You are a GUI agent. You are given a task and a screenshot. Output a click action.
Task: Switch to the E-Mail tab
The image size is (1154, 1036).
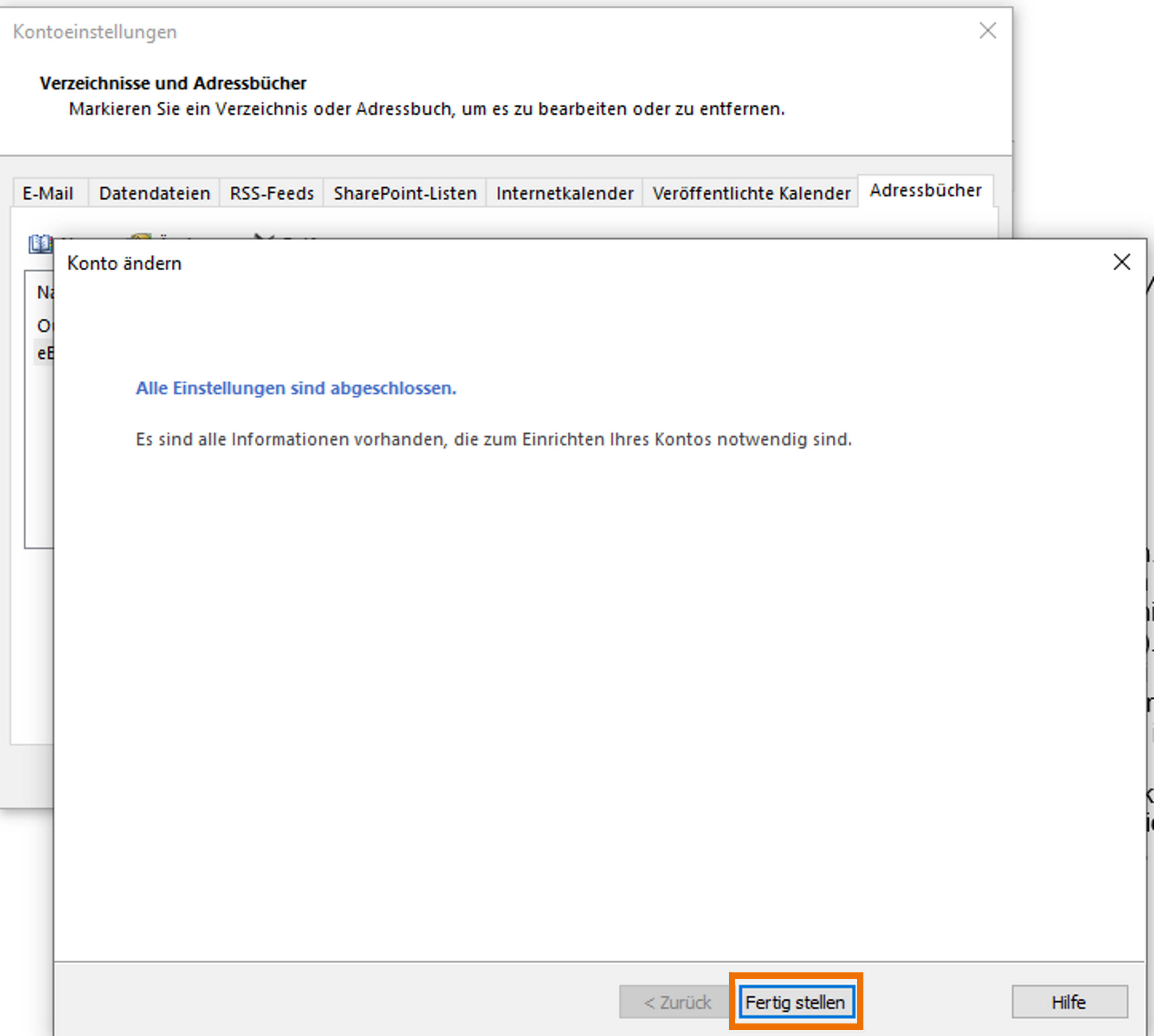[x=48, y=194]
